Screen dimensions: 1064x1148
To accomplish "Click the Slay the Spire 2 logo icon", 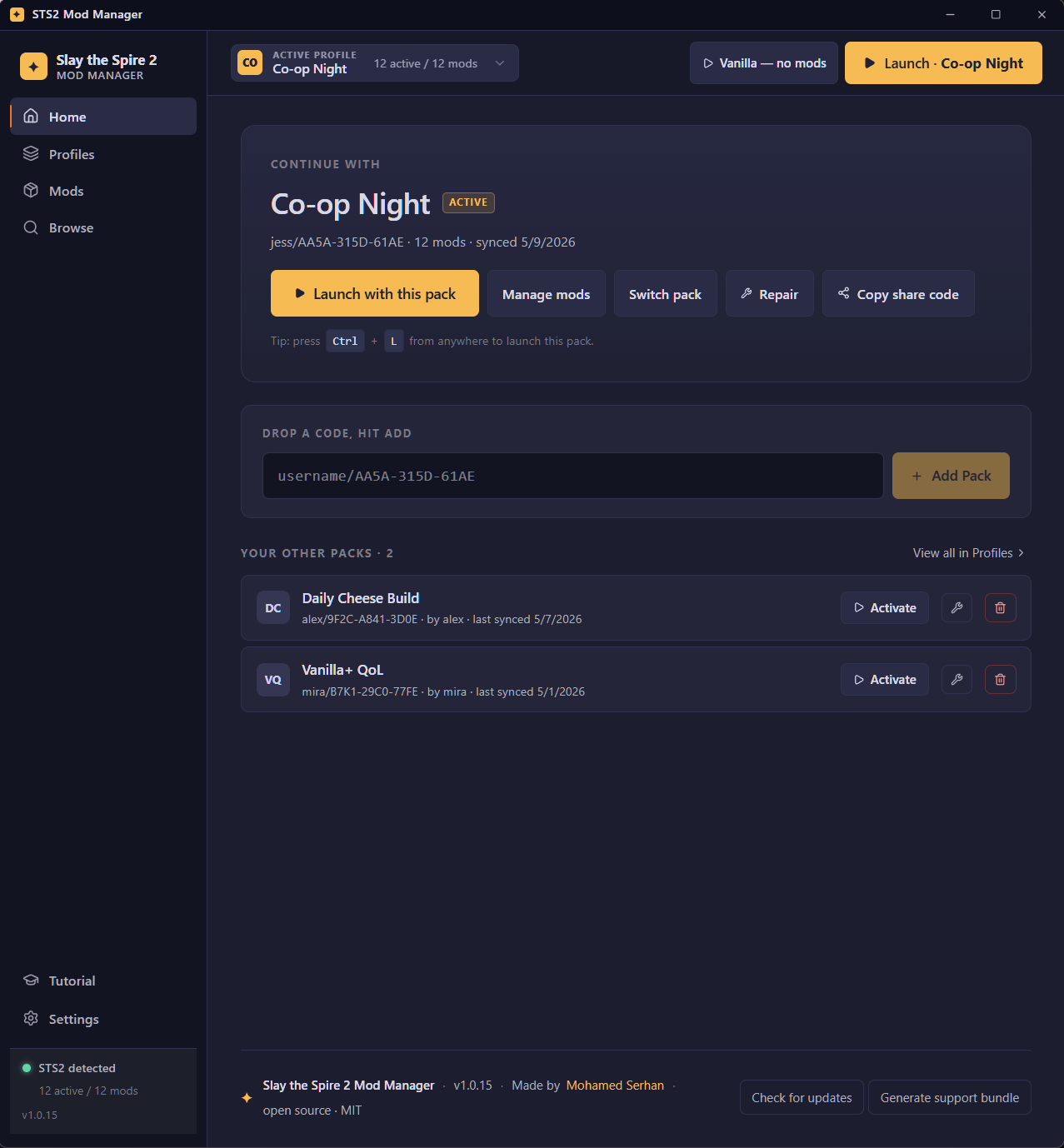I will point(33,67).
